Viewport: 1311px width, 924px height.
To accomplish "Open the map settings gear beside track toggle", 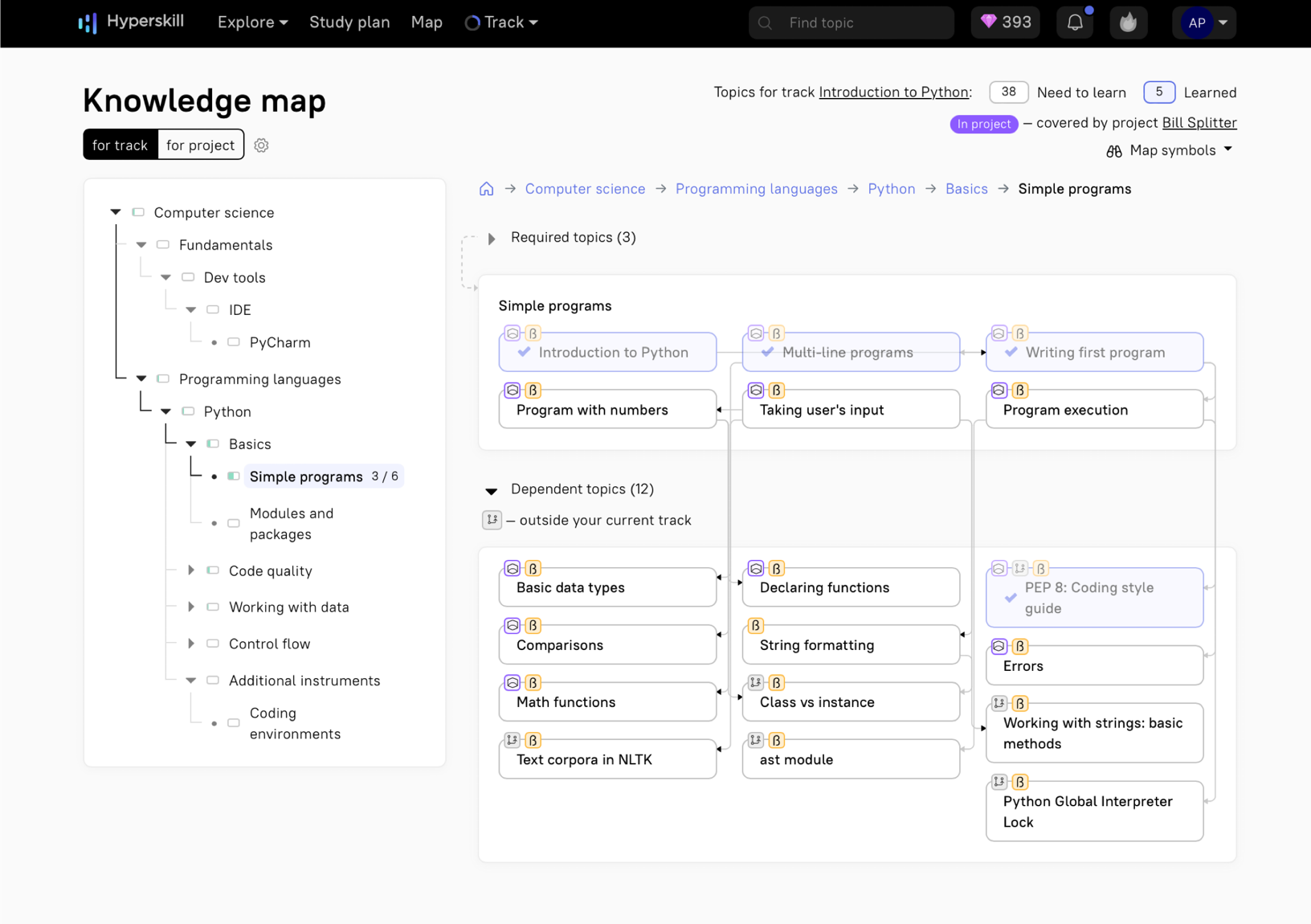I will 261,145.
